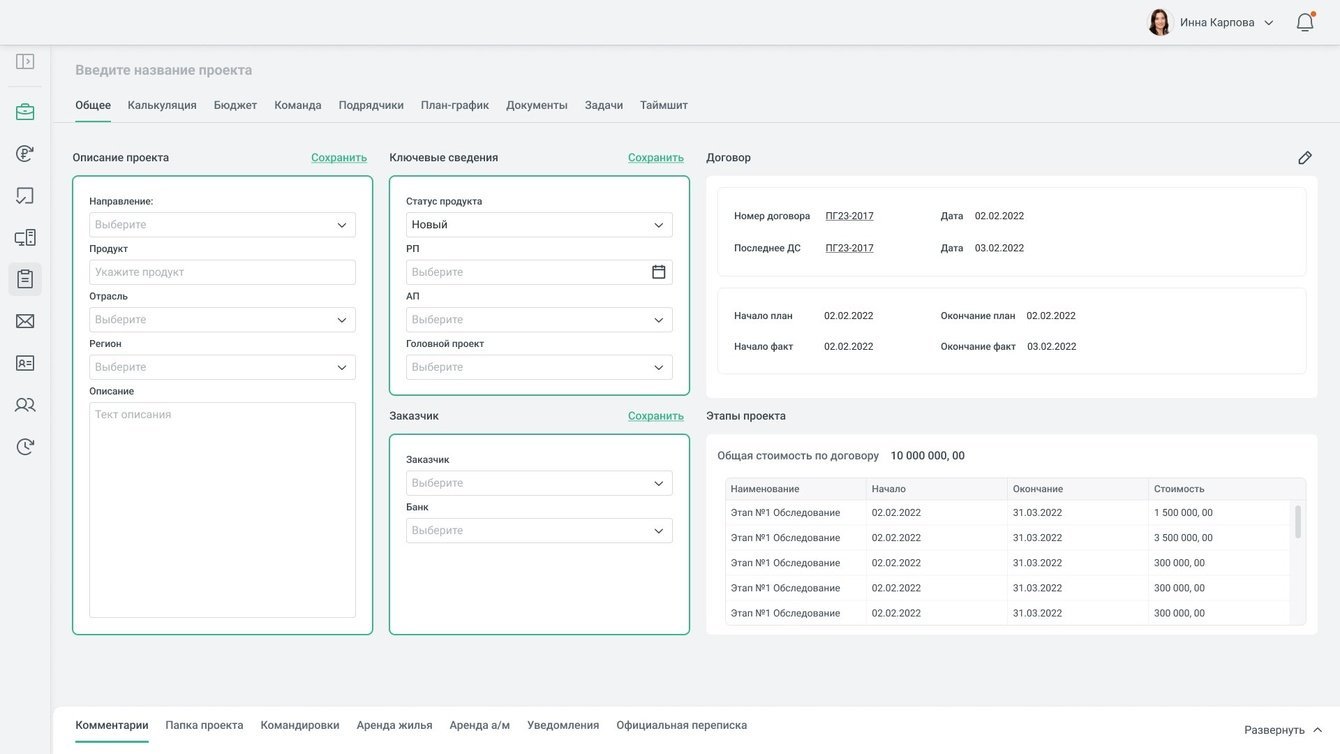
Task: Open the contact card icon in sidebar
Action: tap(25, 363)
